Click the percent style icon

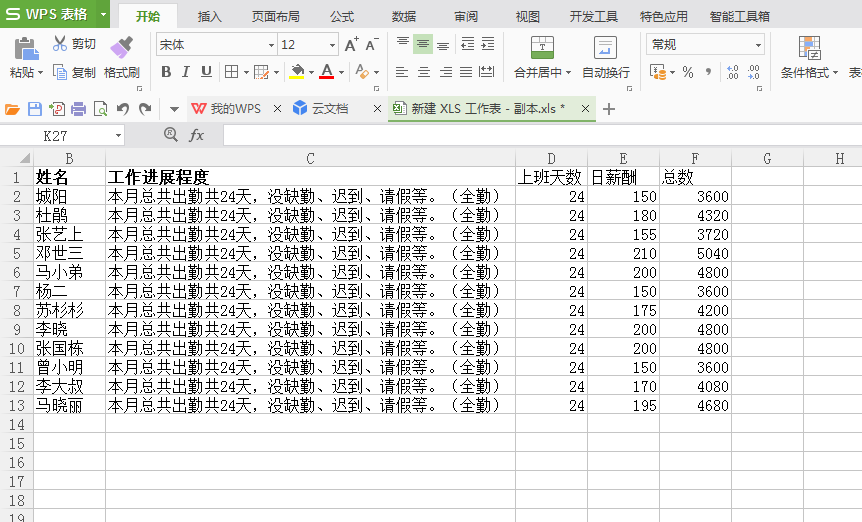point(687,72)
